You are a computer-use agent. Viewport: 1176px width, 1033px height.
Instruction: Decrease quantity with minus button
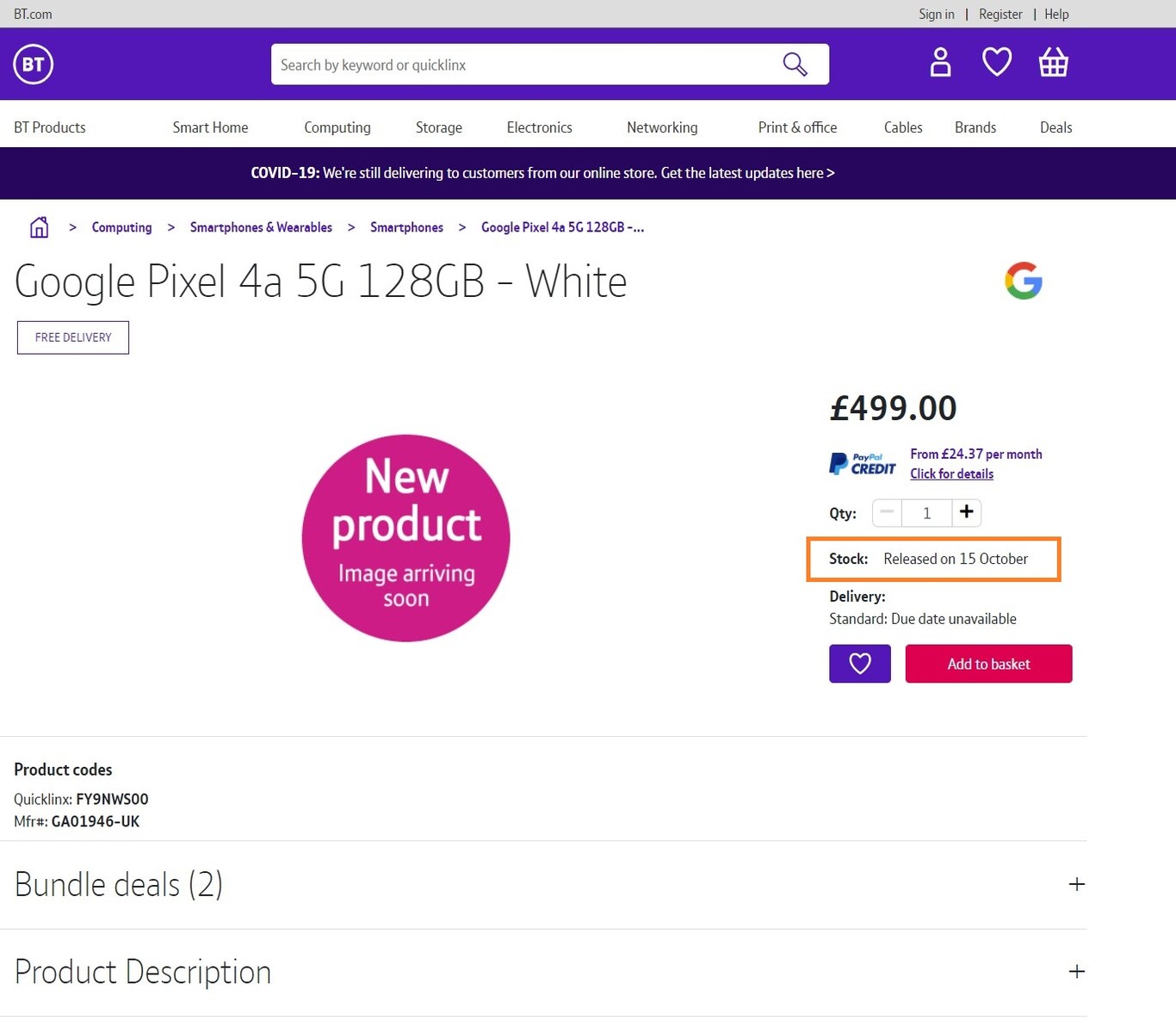[887, 512]
